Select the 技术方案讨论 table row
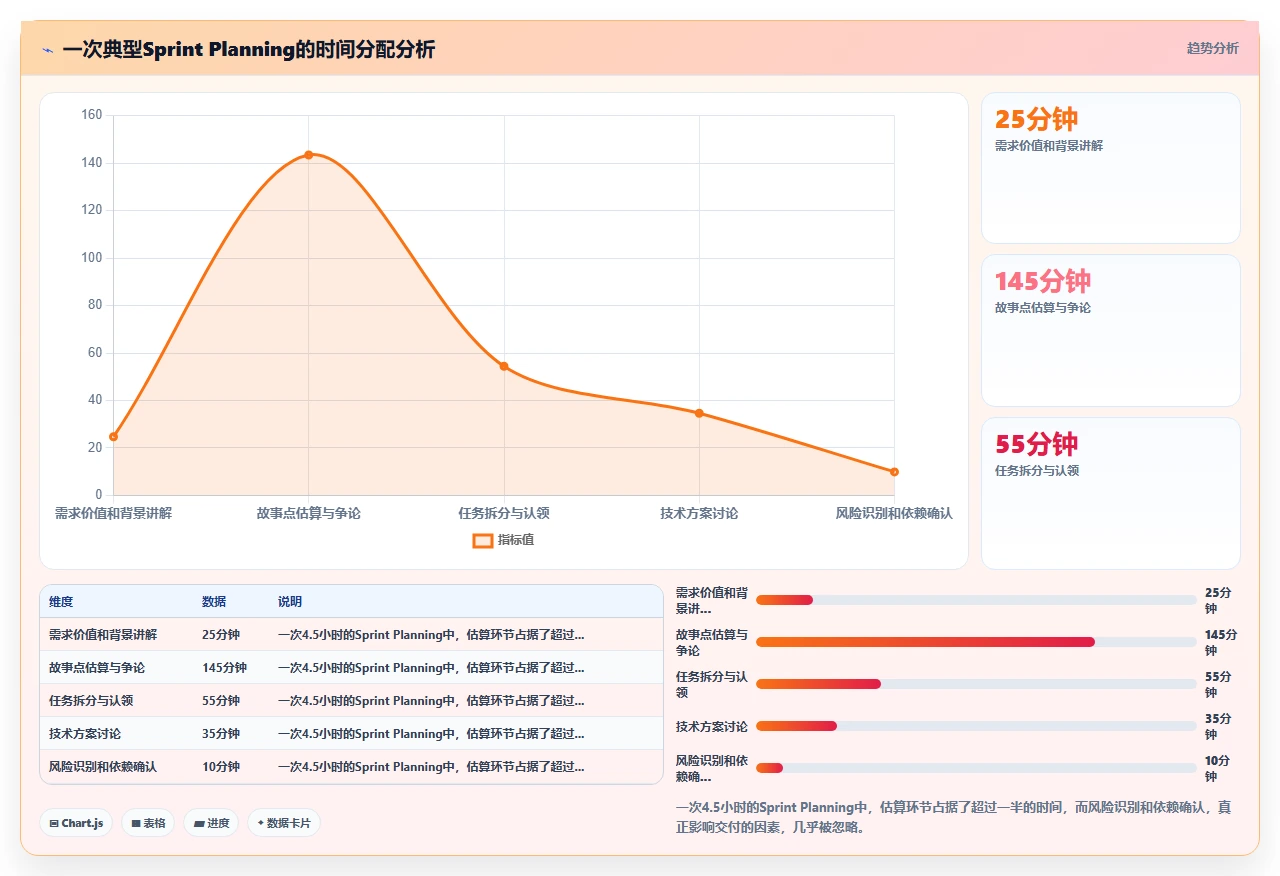The image size is (1280, 876). (x=351, y=734)
